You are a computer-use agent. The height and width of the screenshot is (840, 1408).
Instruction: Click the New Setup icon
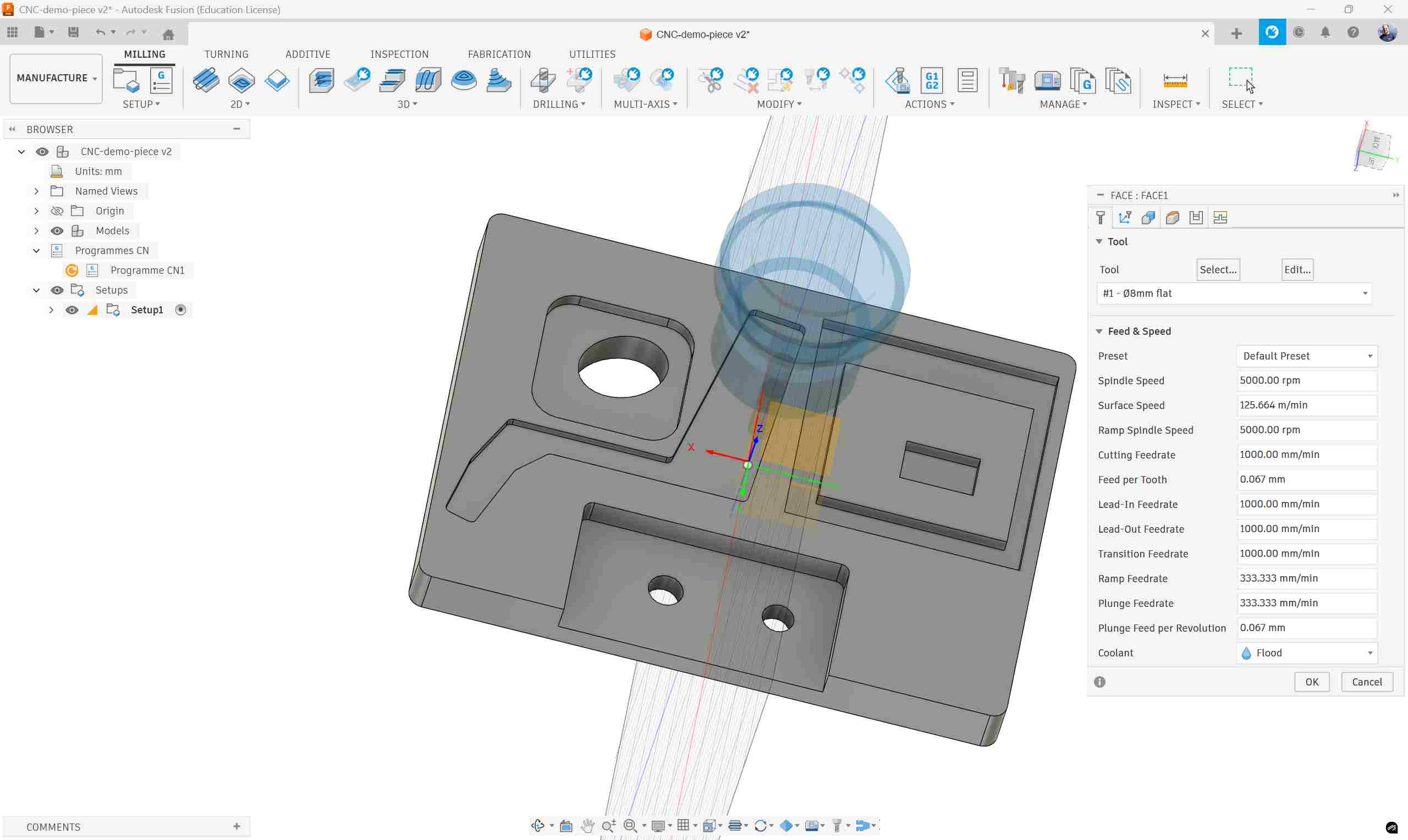pyautogui.click(x=126, y=80)
